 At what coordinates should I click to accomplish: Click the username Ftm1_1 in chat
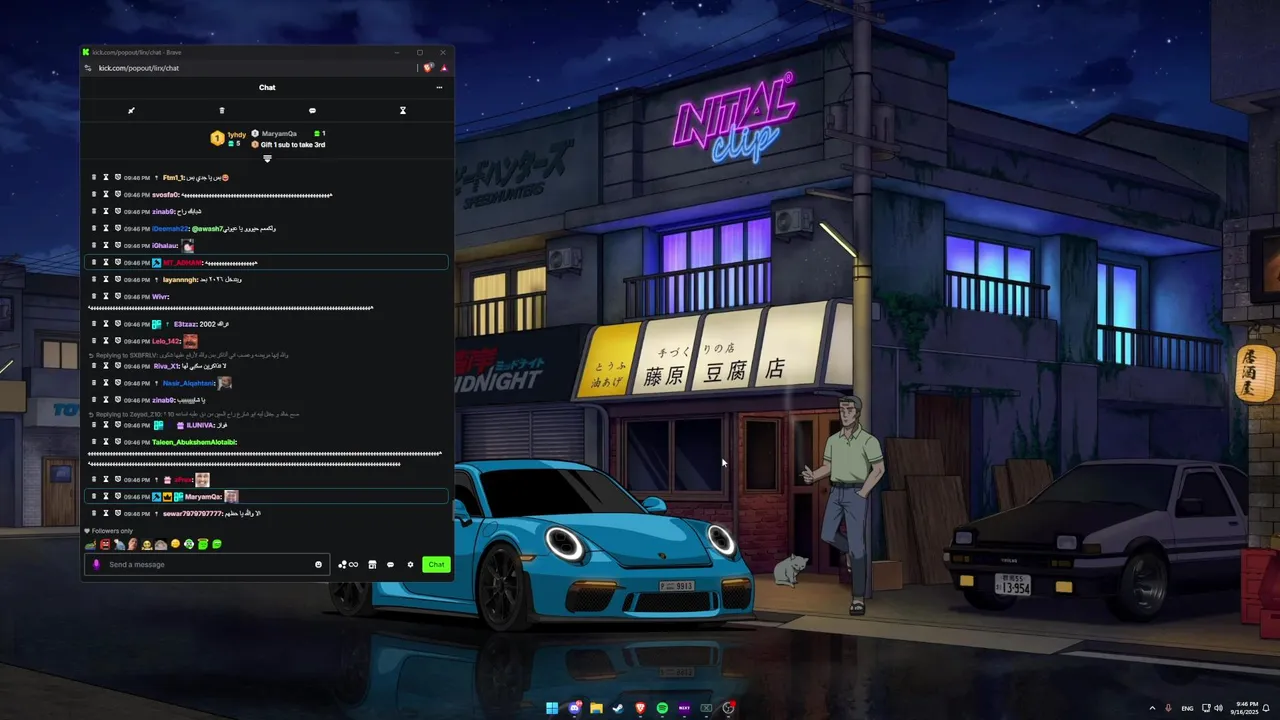(x=173, y=178)
